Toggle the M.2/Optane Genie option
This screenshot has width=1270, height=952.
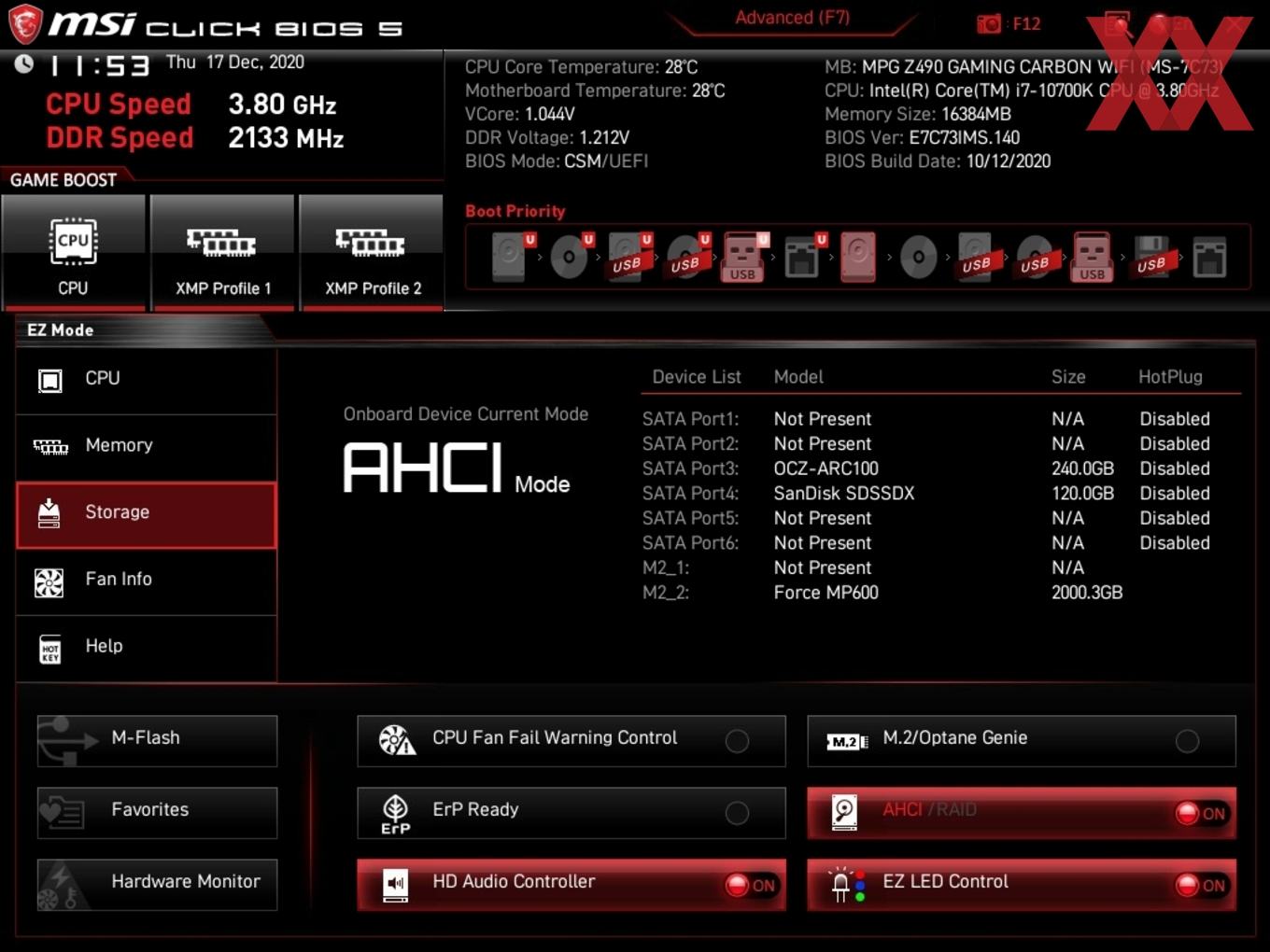coord(1022,741)
